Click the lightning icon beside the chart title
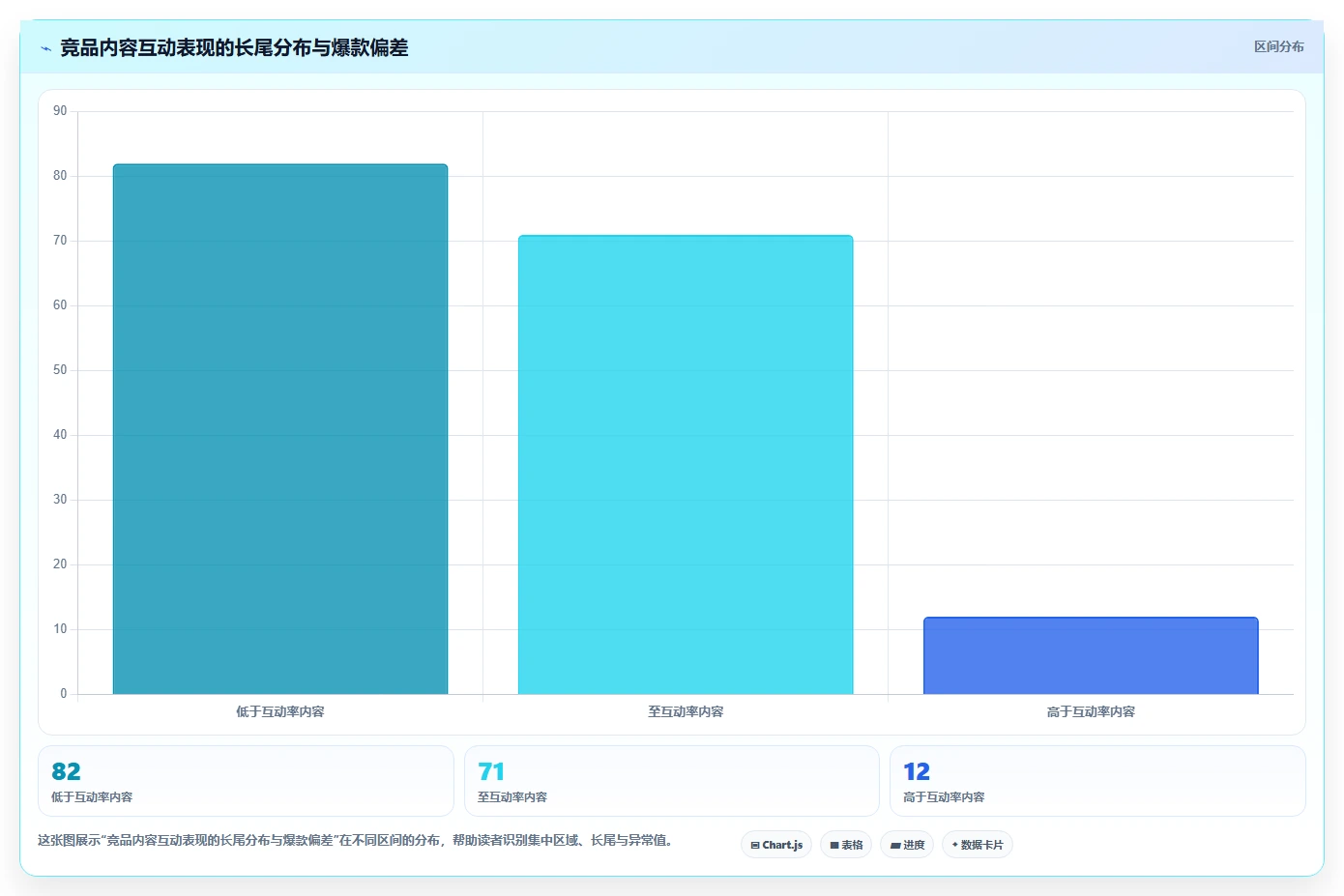Image resolution: width=1344 pixels, height=896 pixels. pos(45,48)
